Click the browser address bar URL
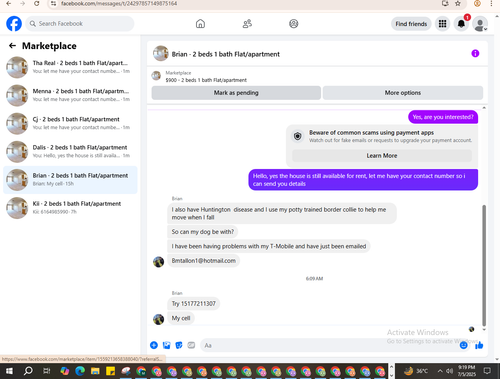 [119, 3]
